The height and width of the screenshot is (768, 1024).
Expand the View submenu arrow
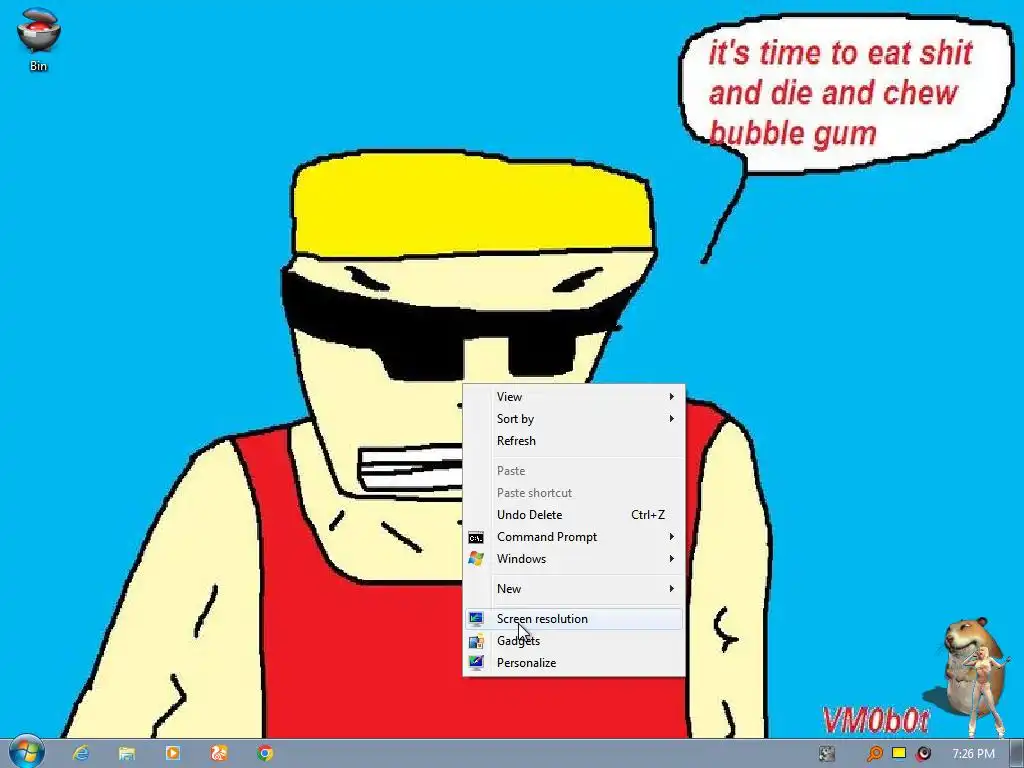click(671, 396)
